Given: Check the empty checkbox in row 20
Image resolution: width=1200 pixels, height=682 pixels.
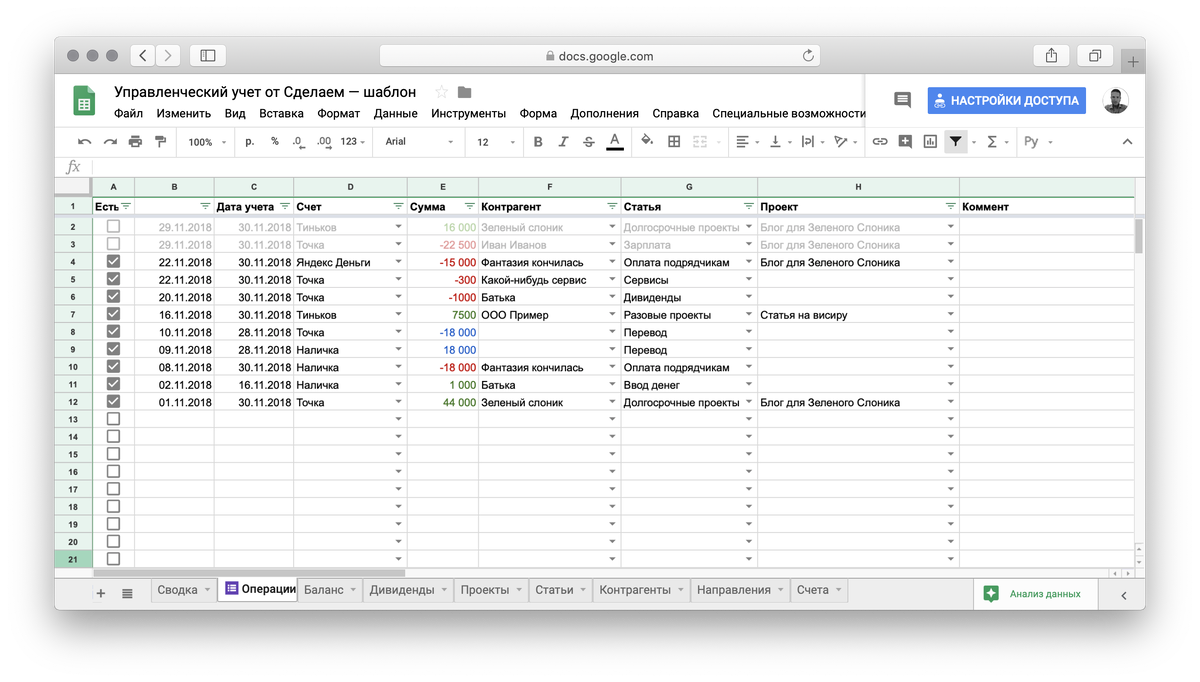Looking at the screenshot, I should click(113, 541).
